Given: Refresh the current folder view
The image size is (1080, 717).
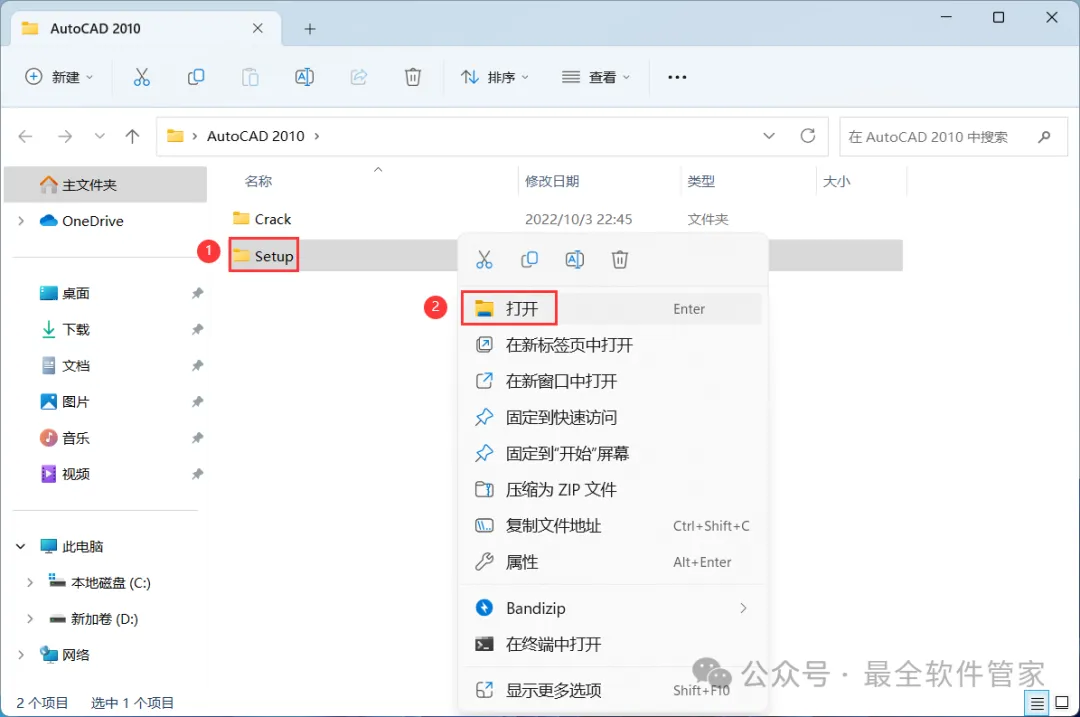Looking at the screenshot, I should [808, 136].
